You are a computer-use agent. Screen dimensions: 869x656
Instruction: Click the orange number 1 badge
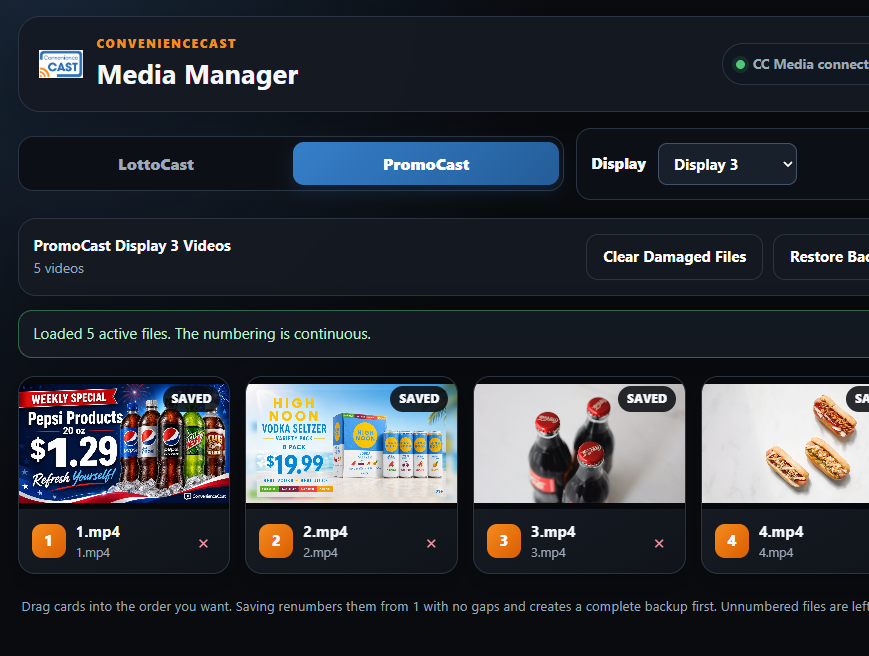coord(49,541)
